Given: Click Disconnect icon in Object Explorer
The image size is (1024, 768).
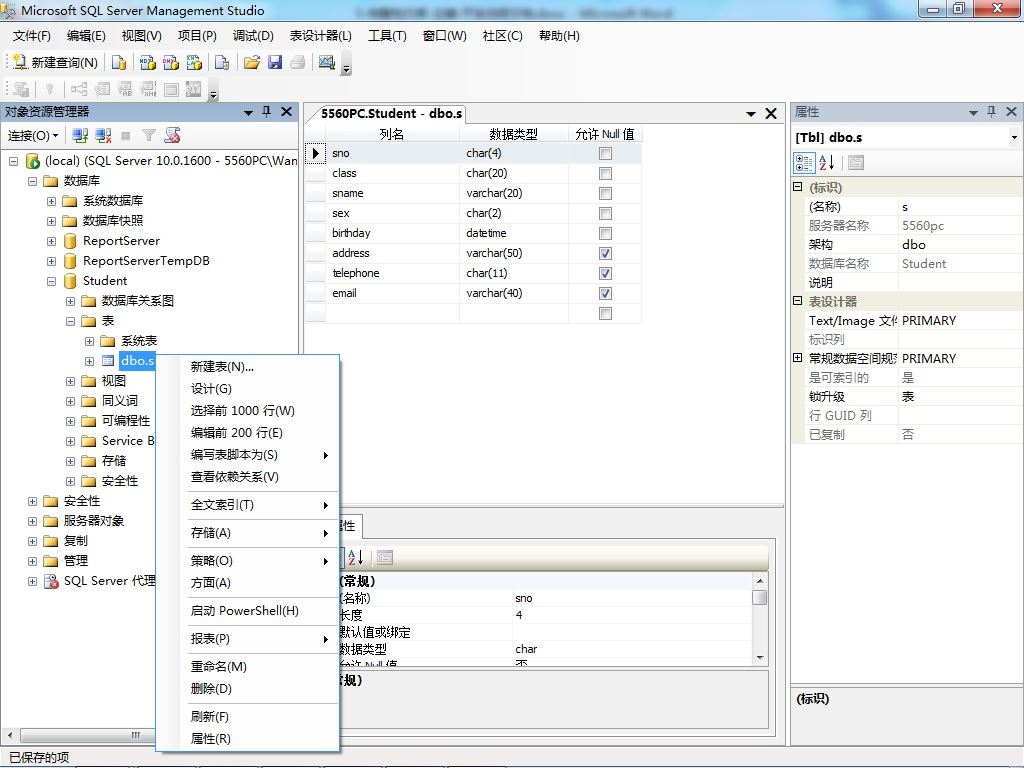Looking at the screenshot, I should (x=103, y=135).
